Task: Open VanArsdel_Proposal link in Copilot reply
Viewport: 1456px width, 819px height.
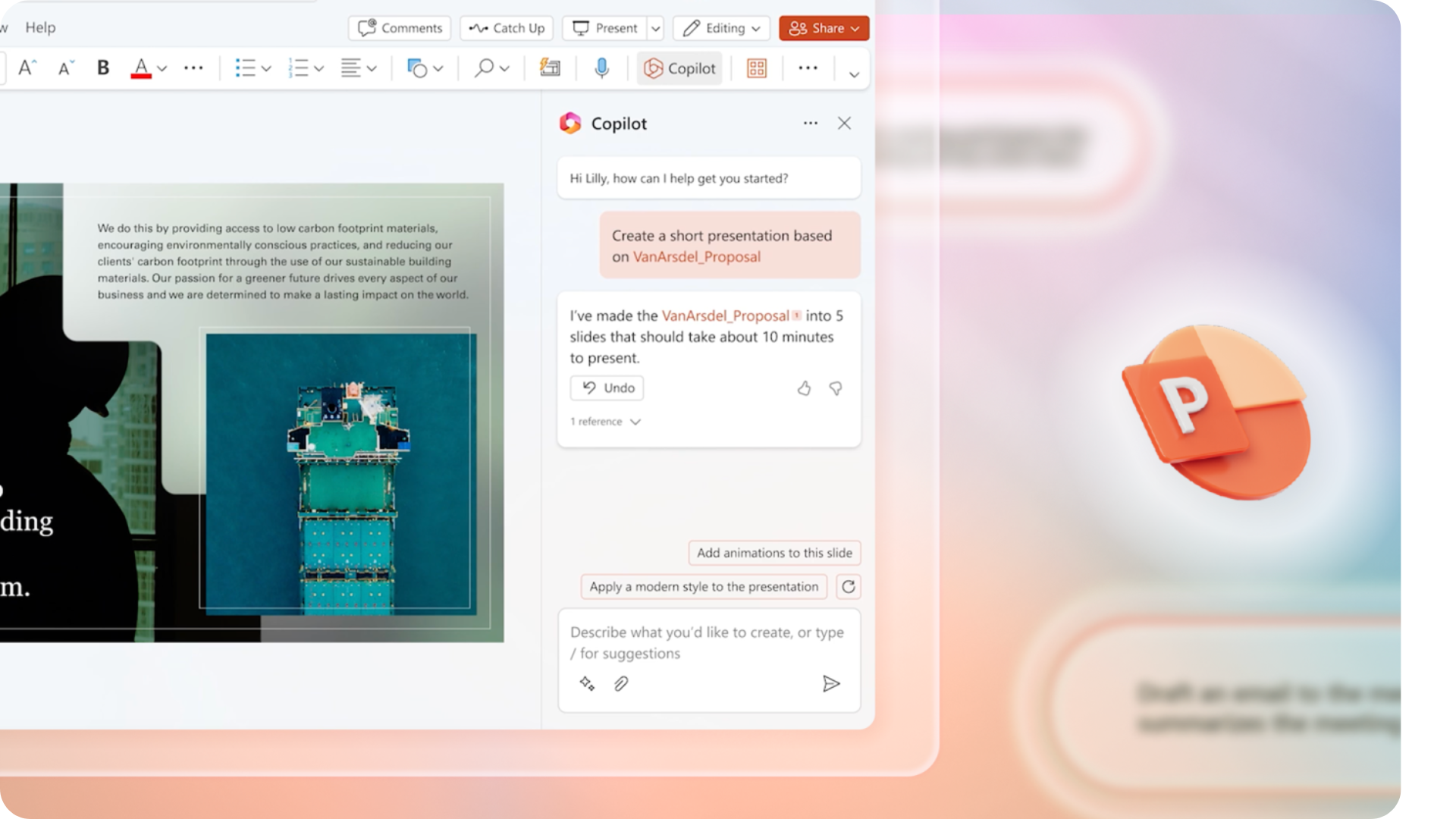Action: point(726,315)
